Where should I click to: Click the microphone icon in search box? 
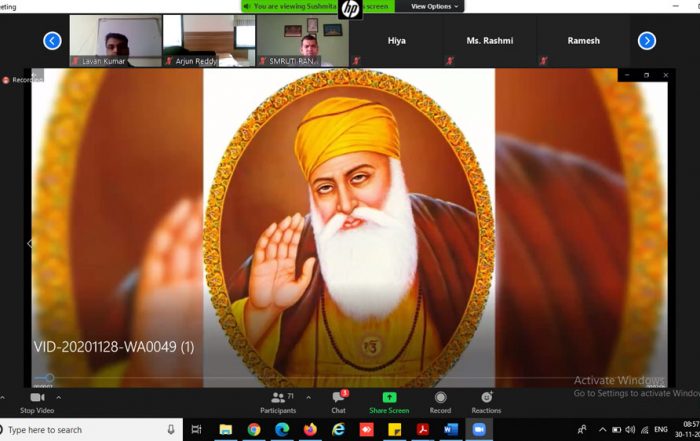(x=171, y=429)
